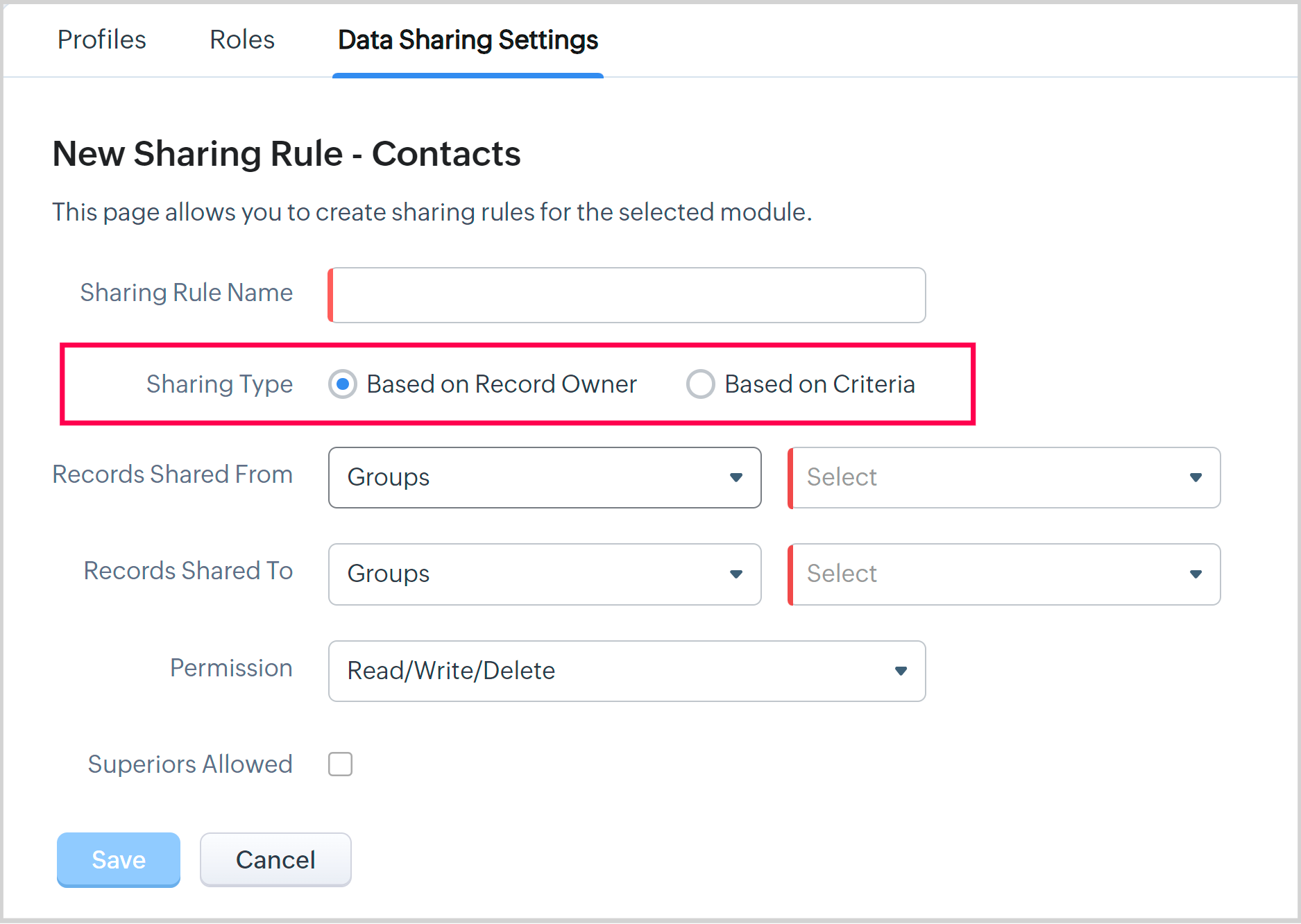
Task: Enable the Superiors Allowed checkbox
Action: 340,764
